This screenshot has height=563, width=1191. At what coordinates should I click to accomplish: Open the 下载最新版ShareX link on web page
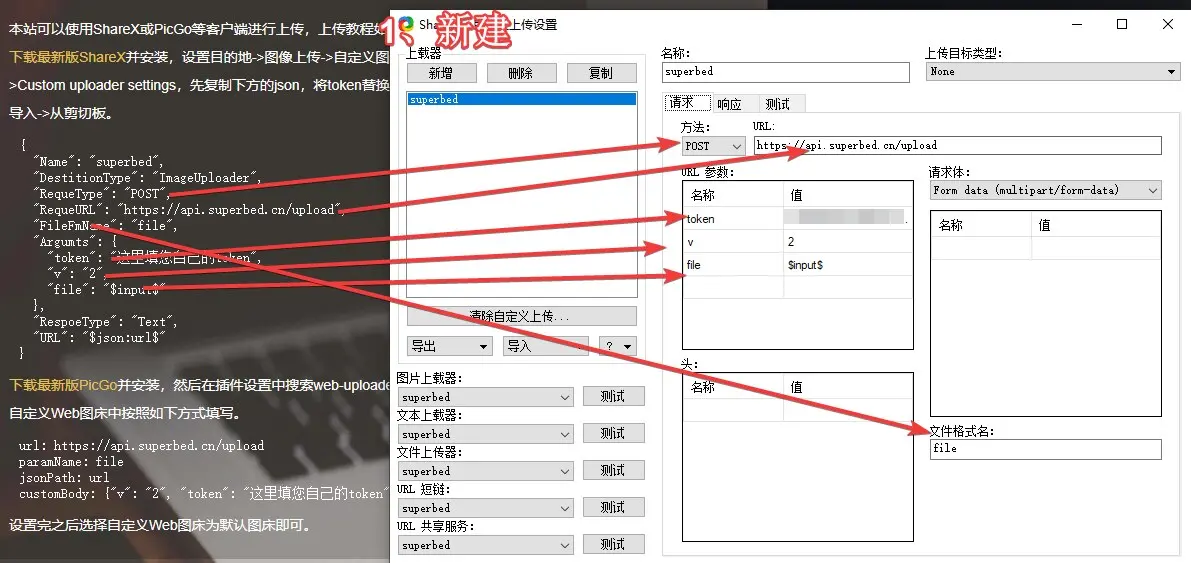[68, 57]
